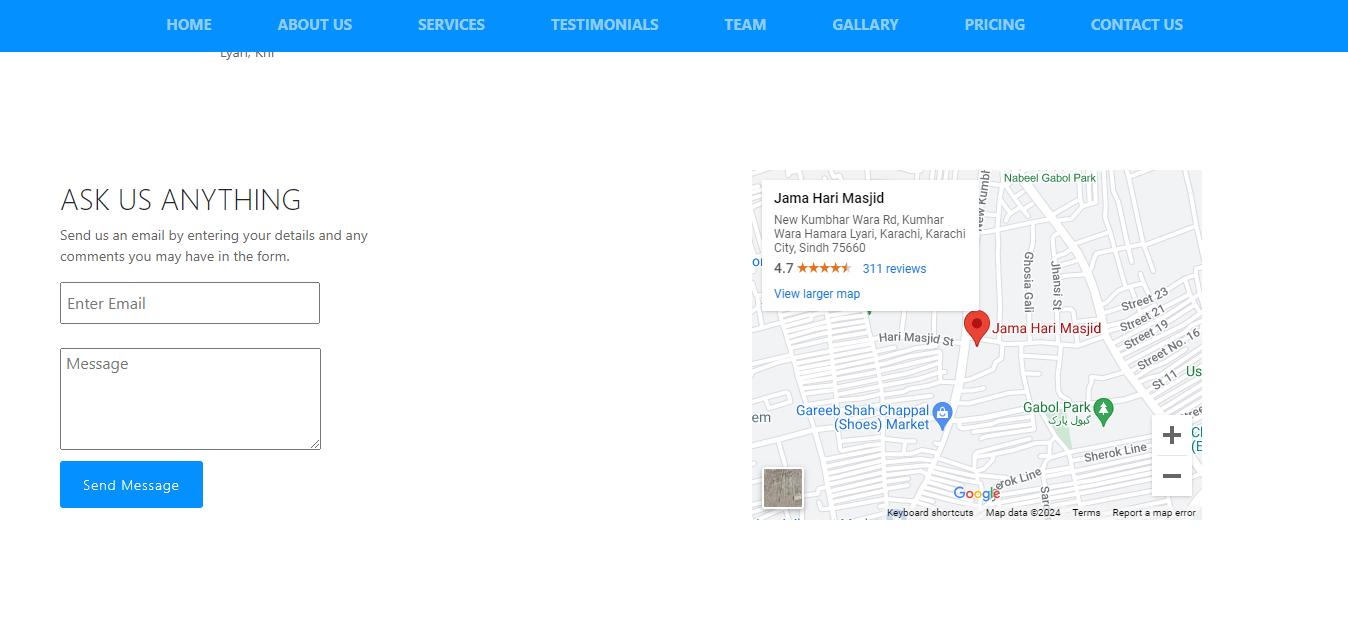The width and height of the screenshot is (1348, 636).
Task: Open the GALLARY navigation link
Action: 865,25
